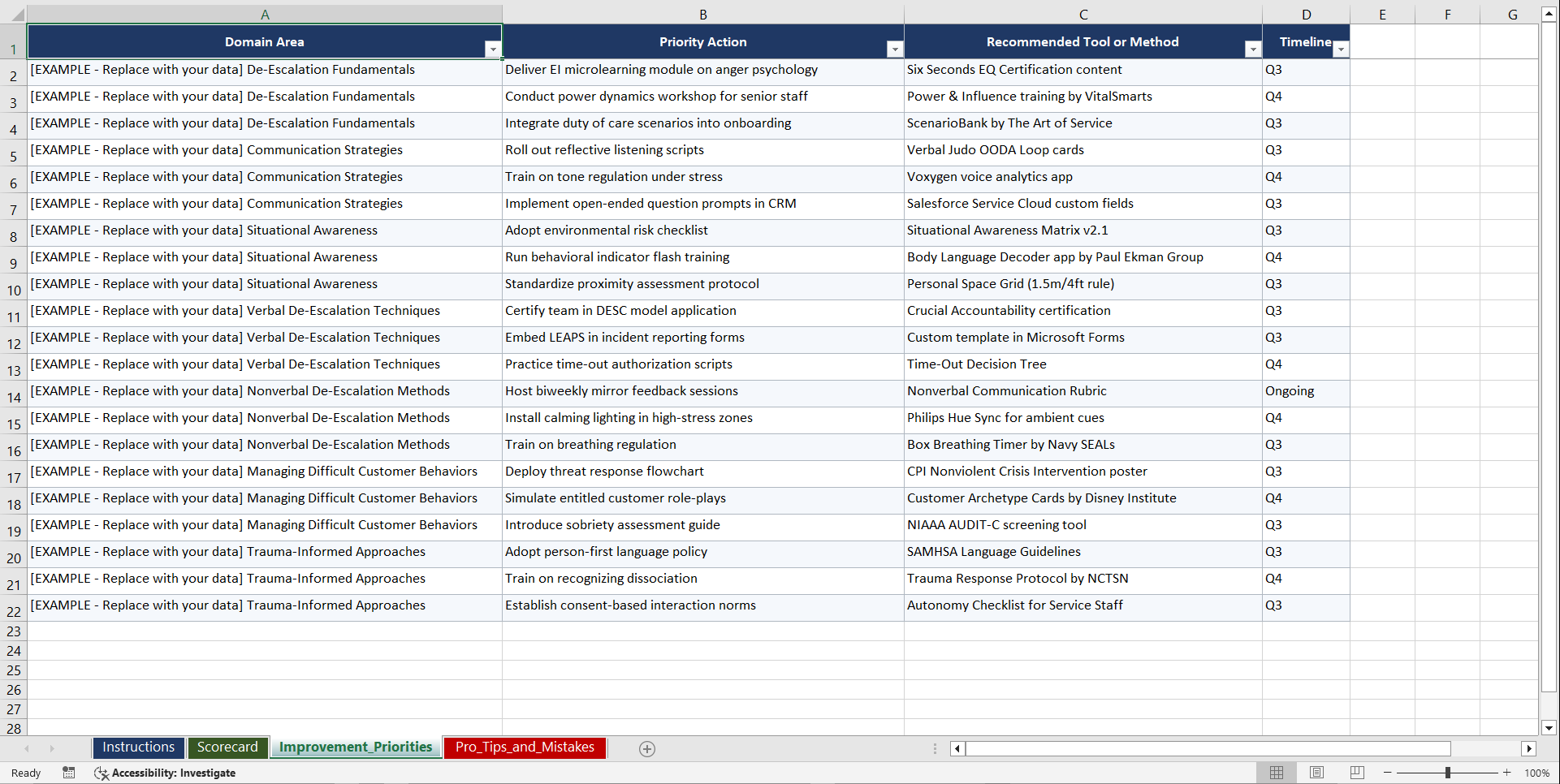1560x784 pixels.
Task: Open the Pro_Tips_and_Mistakes sheet
Action: [x=525, y=747]
